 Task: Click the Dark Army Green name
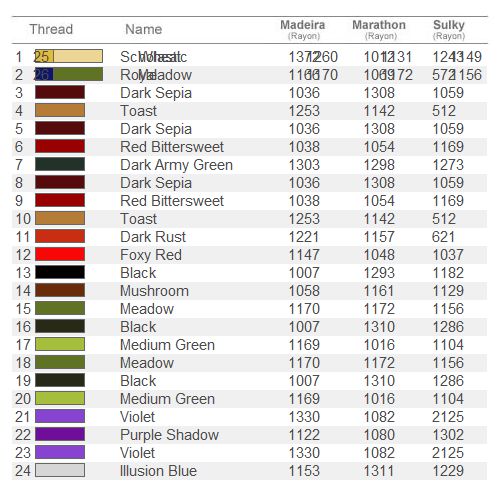click(176, 165)
